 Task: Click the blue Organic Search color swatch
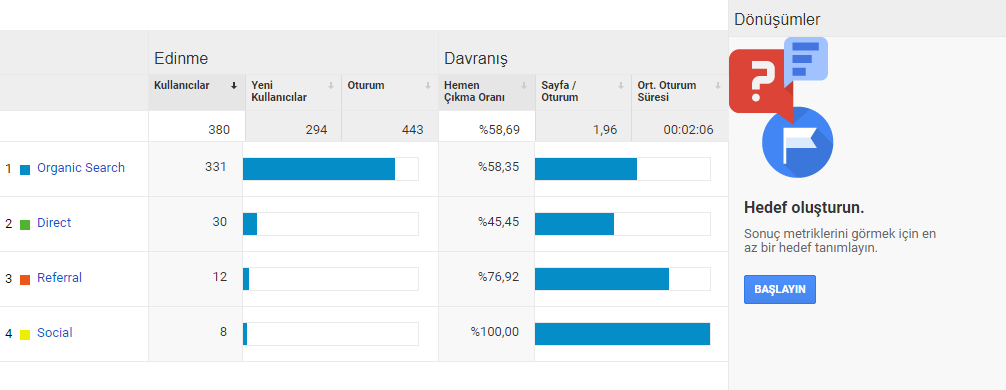tap(25, 170)
